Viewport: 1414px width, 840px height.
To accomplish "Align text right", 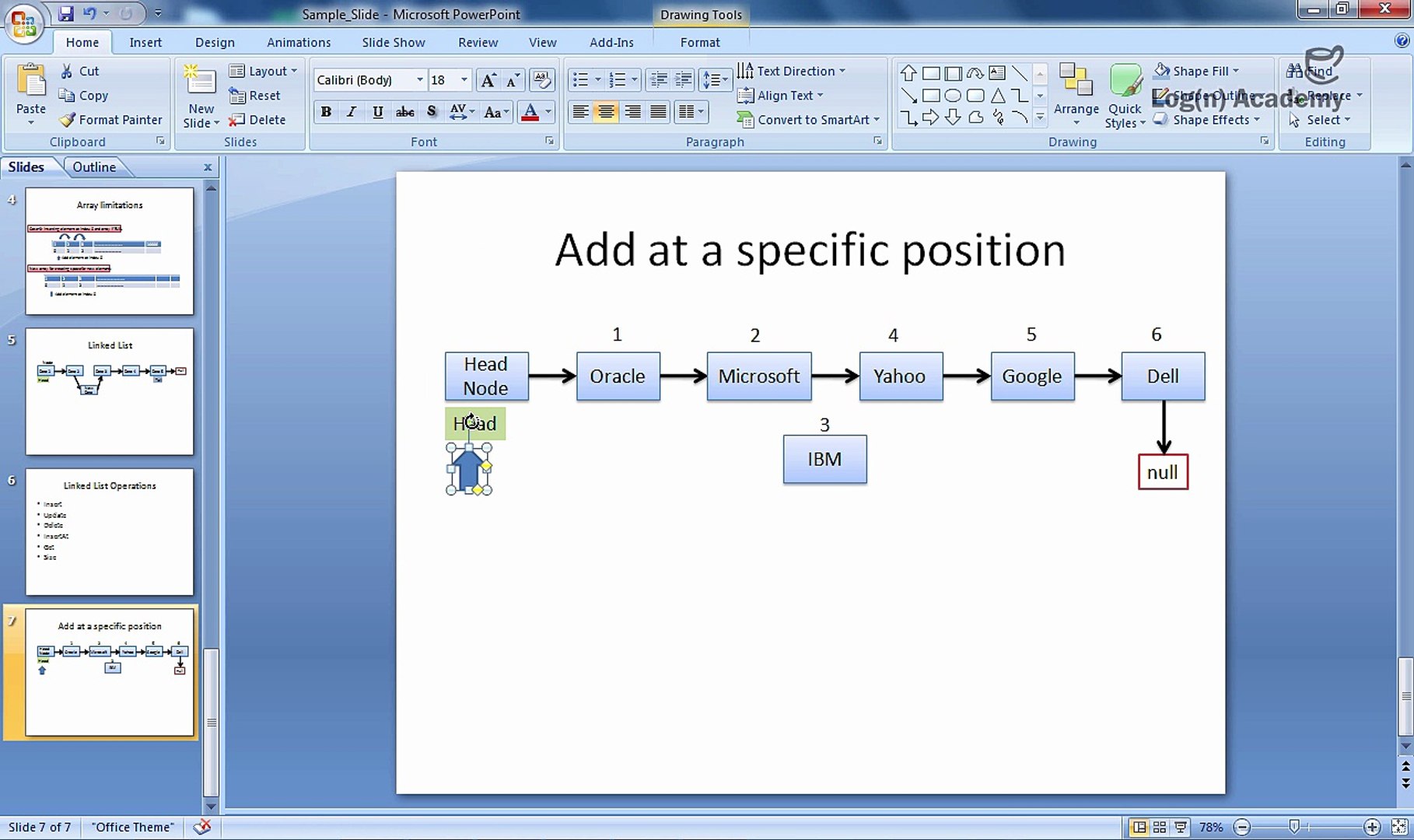I will [632, 112].
